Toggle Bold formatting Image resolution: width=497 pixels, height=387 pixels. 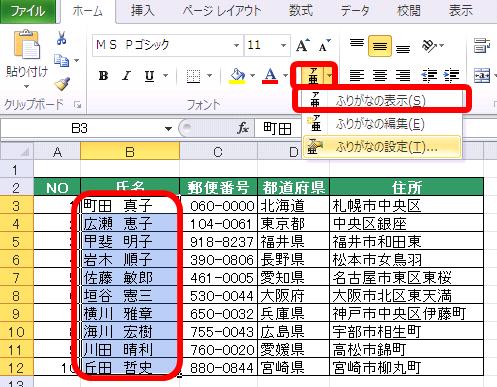(103, 76)
